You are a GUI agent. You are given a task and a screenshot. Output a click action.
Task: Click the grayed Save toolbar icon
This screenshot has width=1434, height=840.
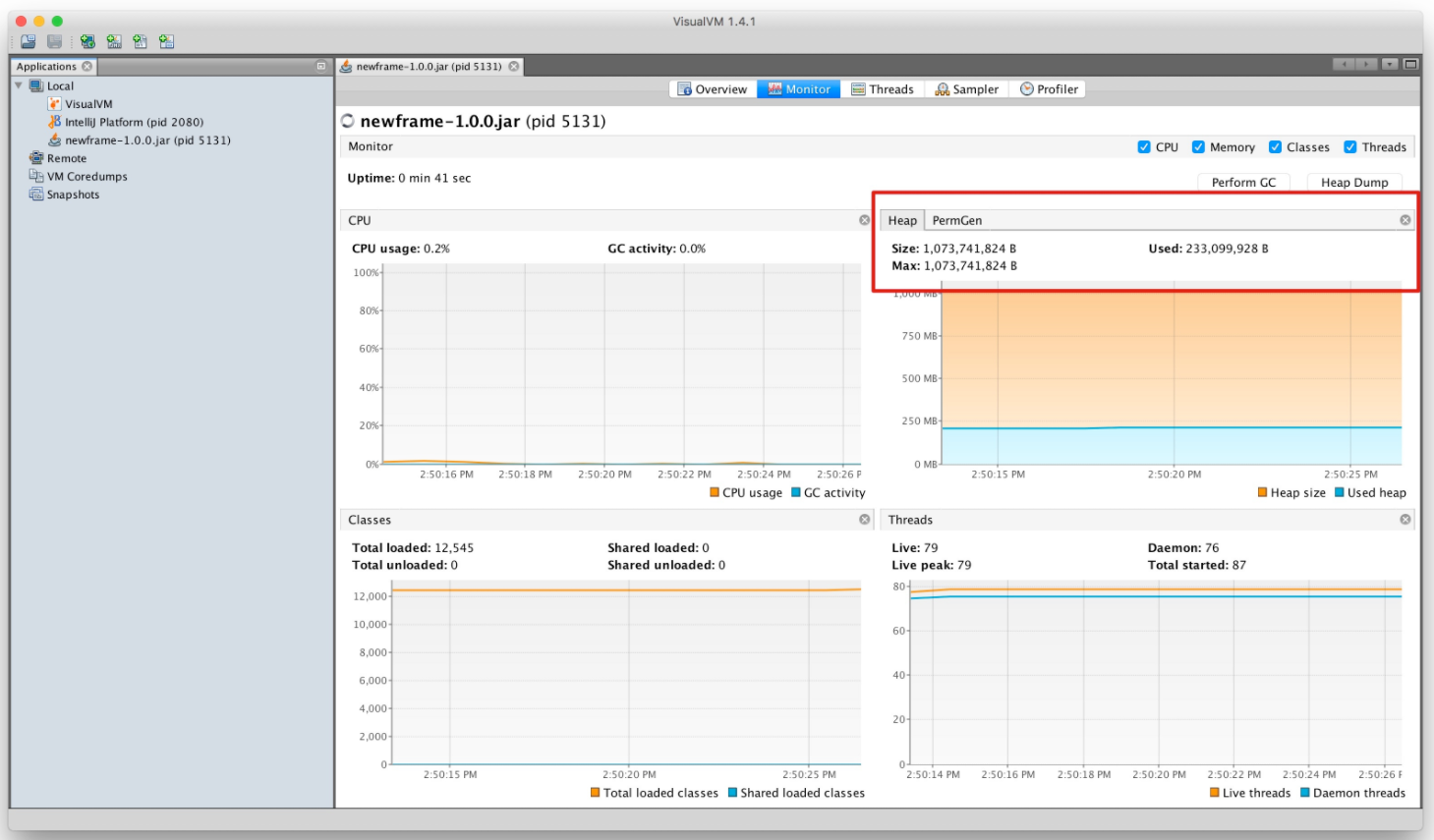pos(54,41)
